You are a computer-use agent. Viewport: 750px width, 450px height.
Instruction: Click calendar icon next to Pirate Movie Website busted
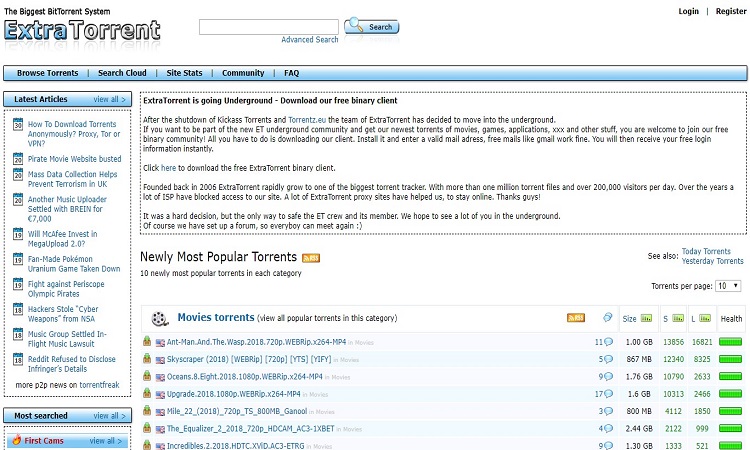pyautogui.click(x=18, y=159)
